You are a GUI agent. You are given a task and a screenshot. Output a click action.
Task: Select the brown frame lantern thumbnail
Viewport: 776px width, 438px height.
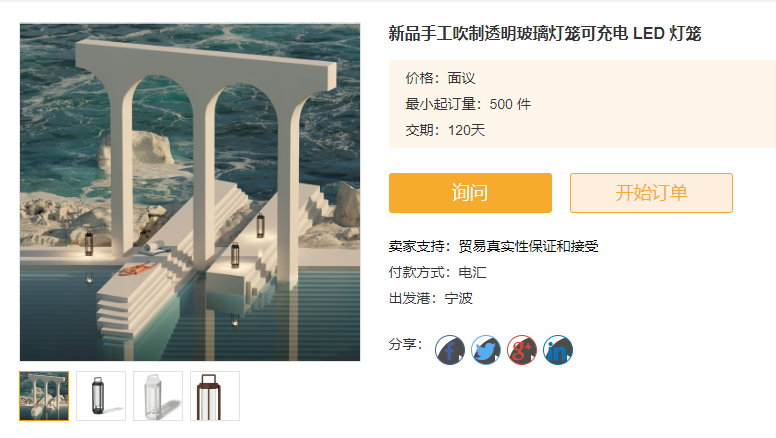tap(215, 396)
